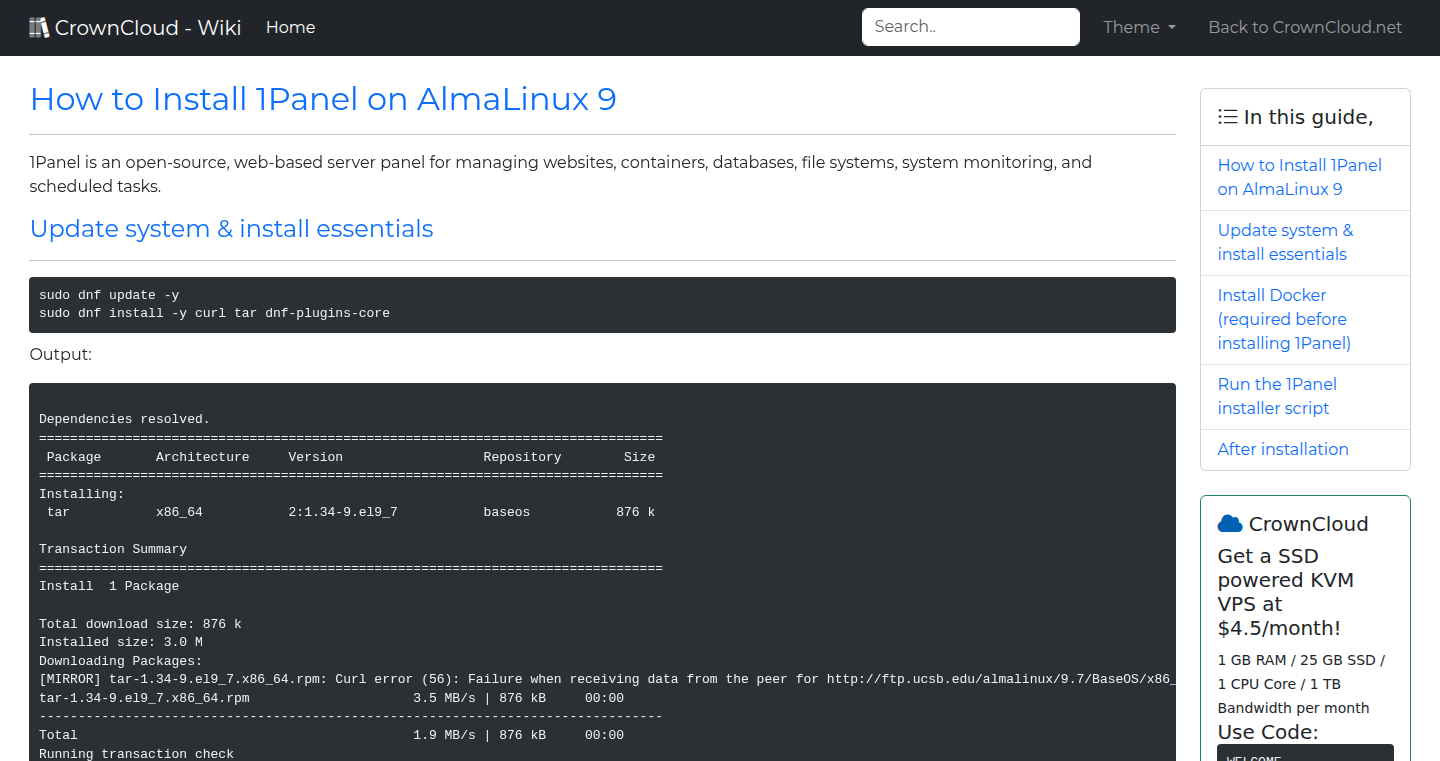Click the Running transaction check line
The width and height of the screenshot is (1440, 761).
pyautogui.click(x=136, y=754)
